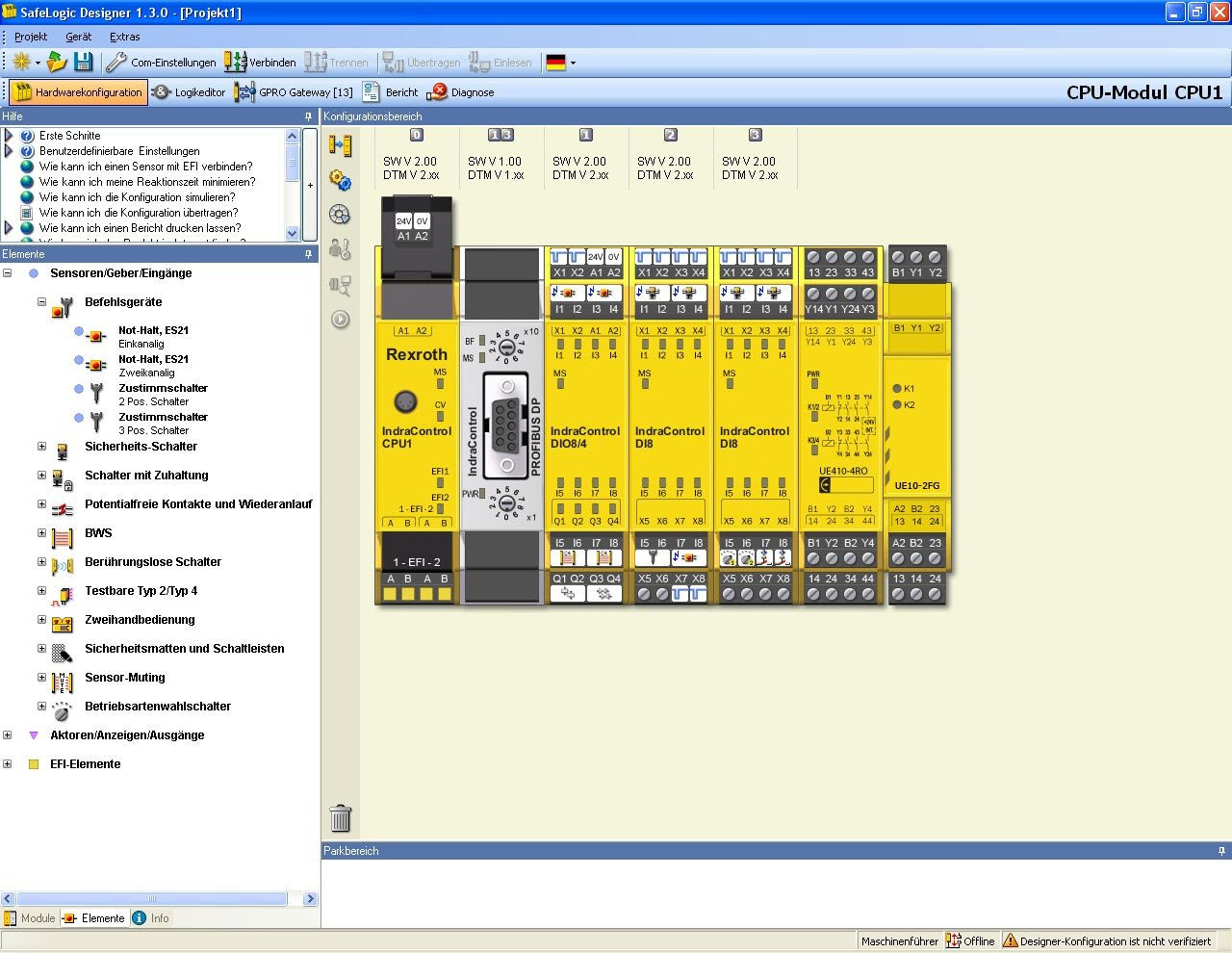Click 'Wie kann ich die Konfiguration simulieren?' link
The image size is (1232, 953).
[x=137, y=197]
